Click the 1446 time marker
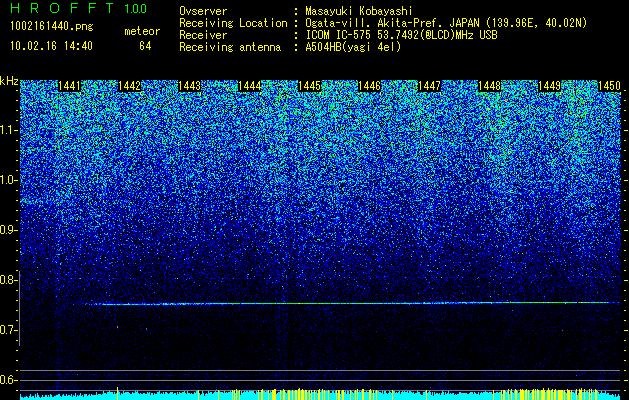 (369, 86)
